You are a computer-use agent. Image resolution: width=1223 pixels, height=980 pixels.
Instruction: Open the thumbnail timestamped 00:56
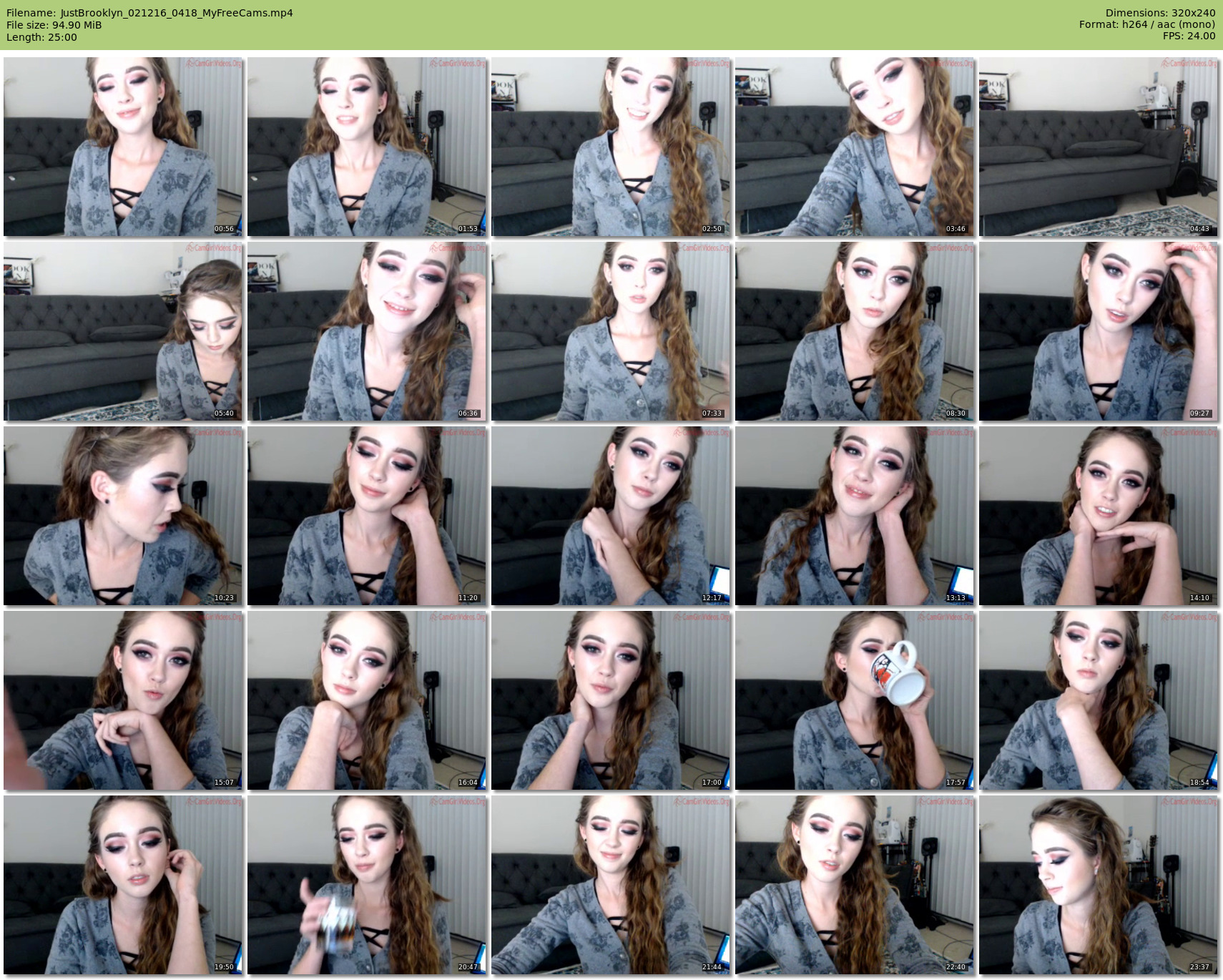123,147
